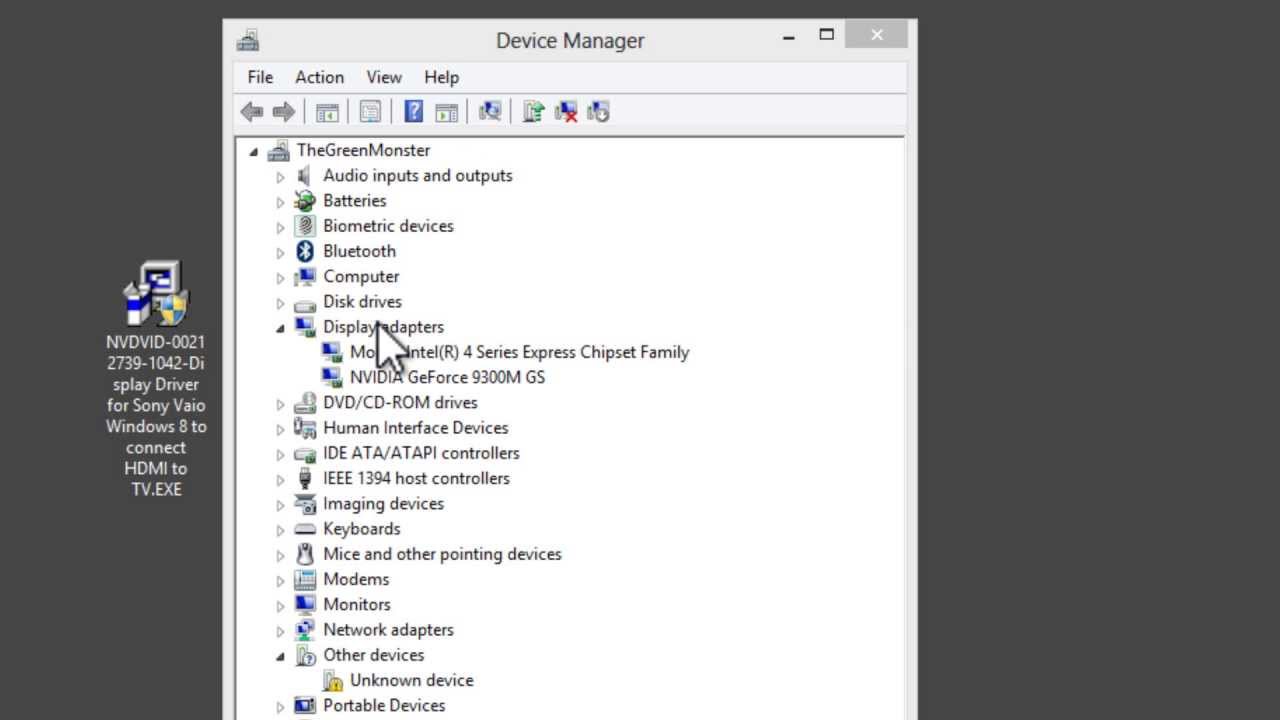
Task: Expand the Computer node
Action: (280, 278)
